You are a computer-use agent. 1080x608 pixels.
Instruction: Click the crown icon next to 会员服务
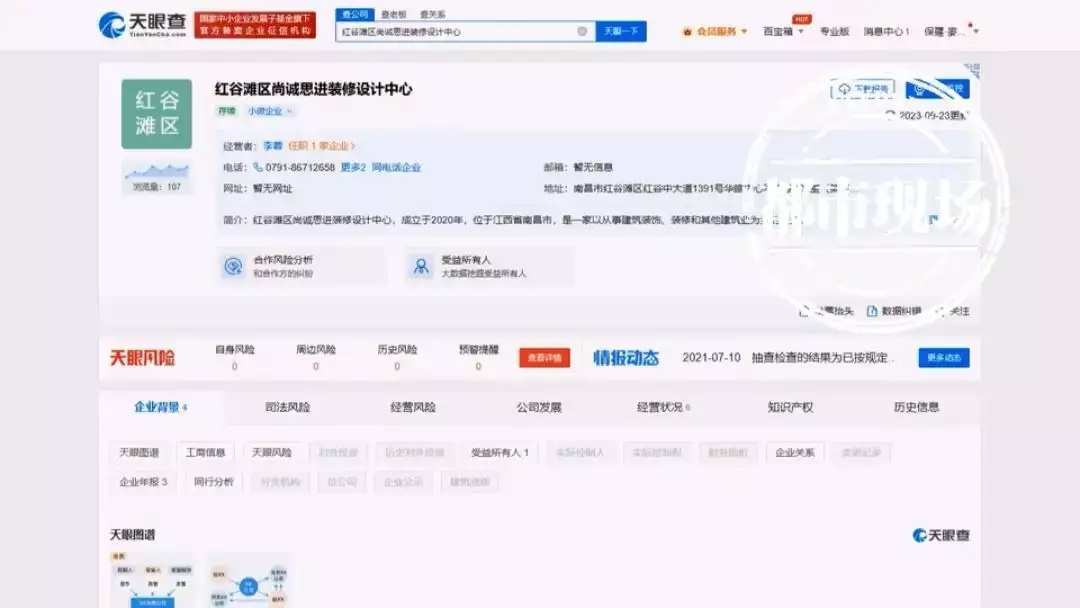click(x=687, y=32)
